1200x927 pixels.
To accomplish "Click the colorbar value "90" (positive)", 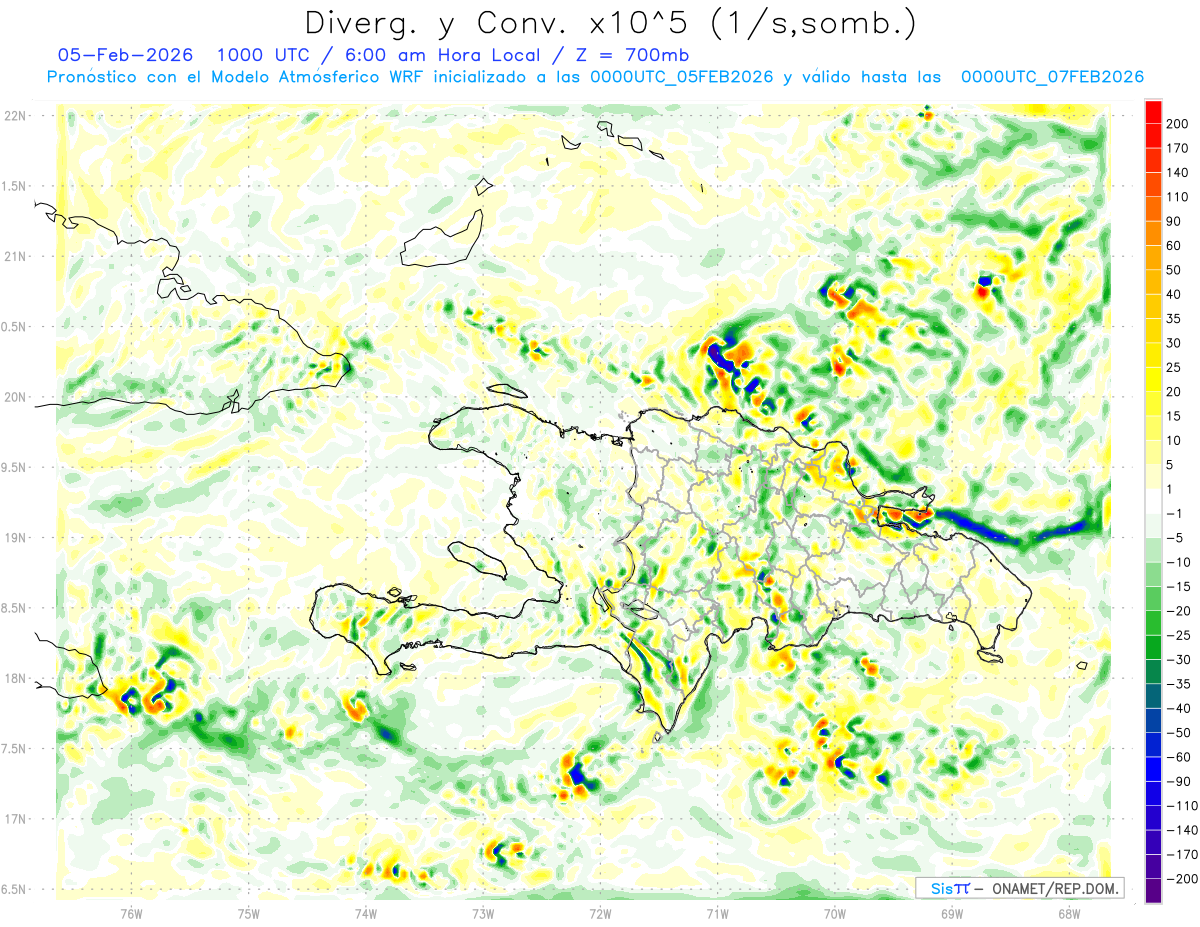I will pyautogui.click(x=1175, y=221).
